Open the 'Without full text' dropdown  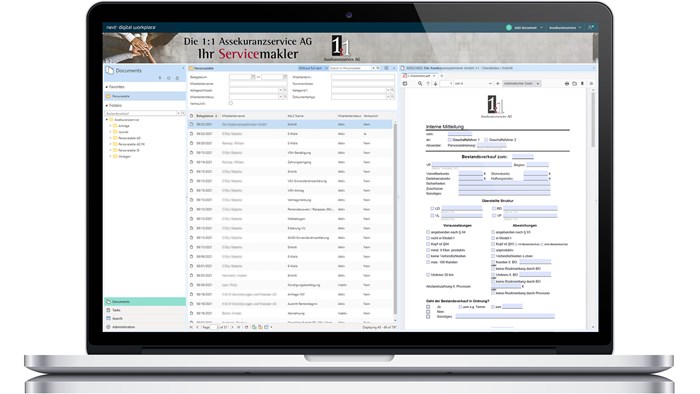(x=313, y=68)
